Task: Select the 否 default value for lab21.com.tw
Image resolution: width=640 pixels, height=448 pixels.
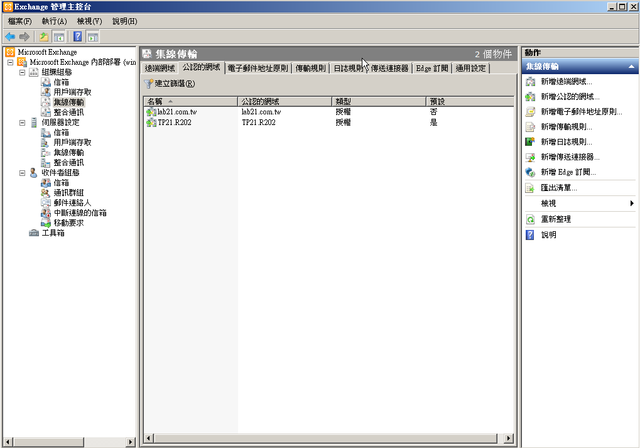Action: click(433, 112)
